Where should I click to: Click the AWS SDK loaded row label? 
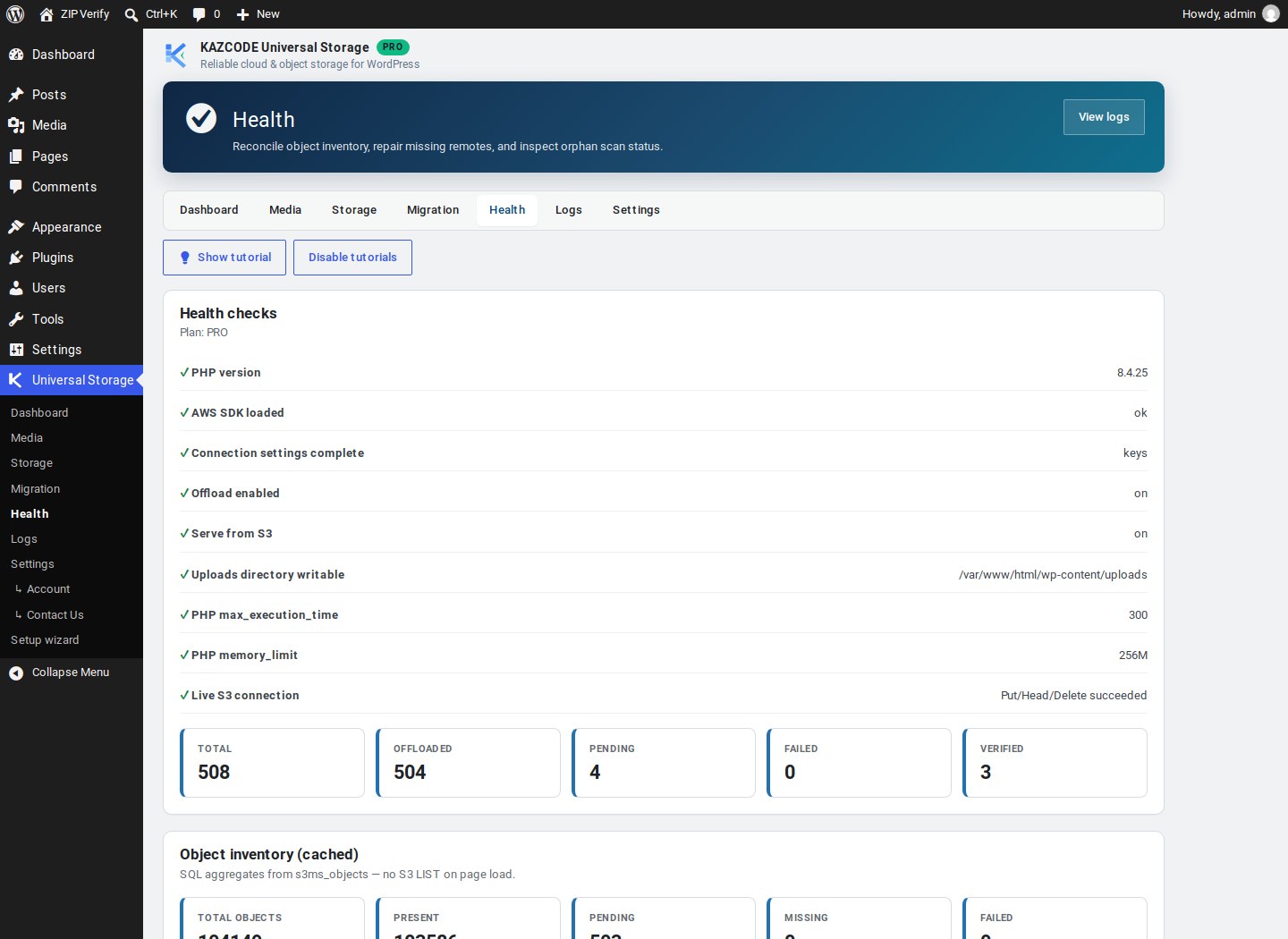point(238,413)
